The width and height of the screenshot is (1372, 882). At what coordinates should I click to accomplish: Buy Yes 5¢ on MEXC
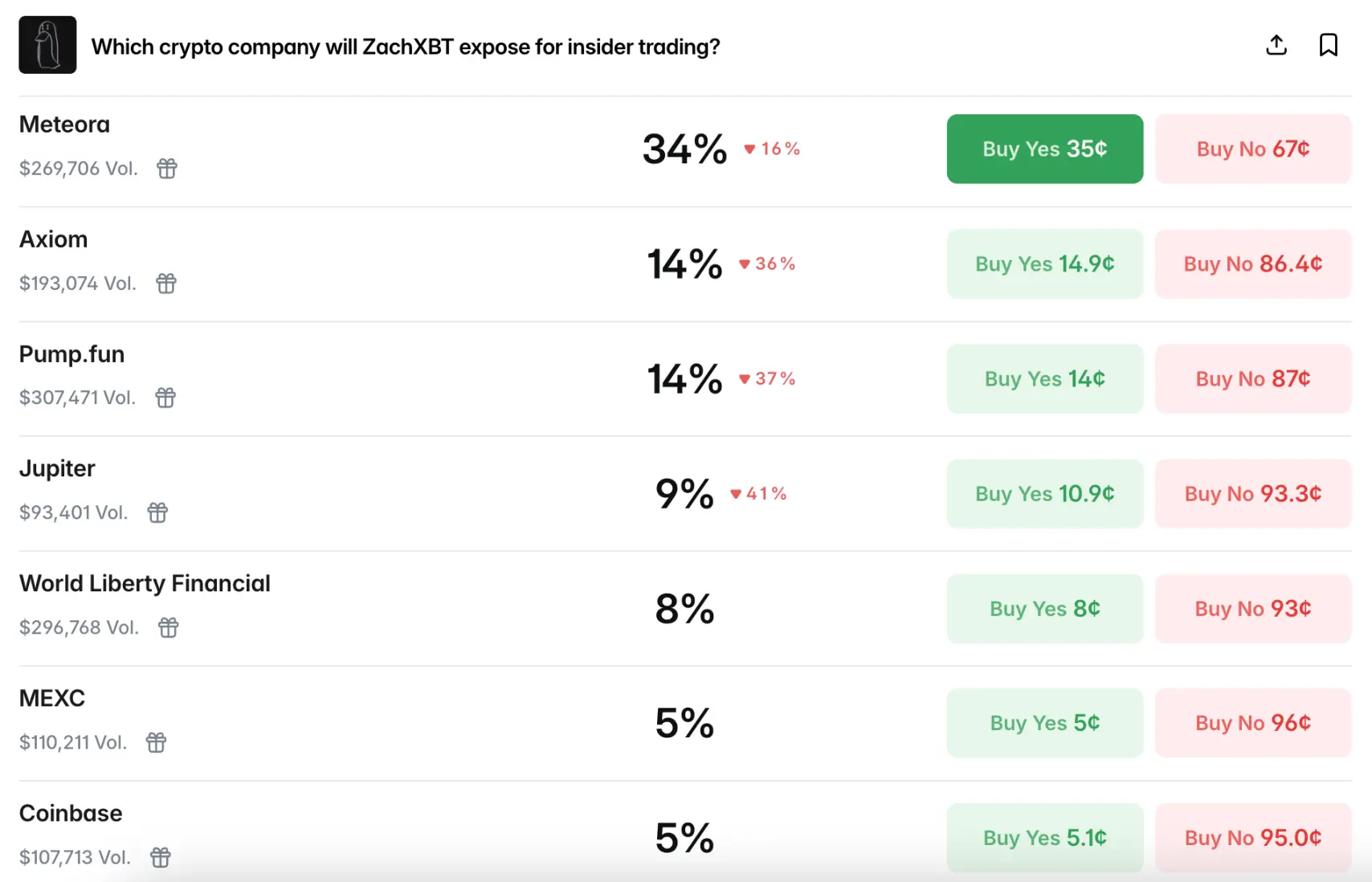(1044, 723)
